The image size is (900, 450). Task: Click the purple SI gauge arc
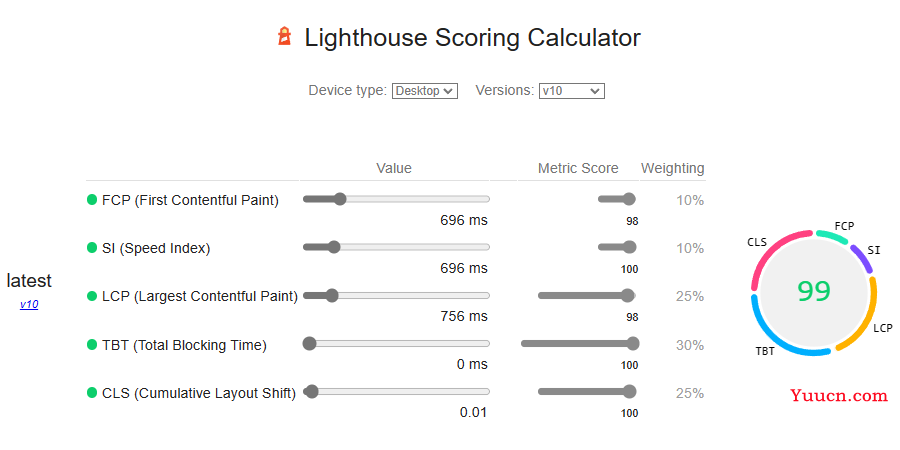tap(862, 258)
